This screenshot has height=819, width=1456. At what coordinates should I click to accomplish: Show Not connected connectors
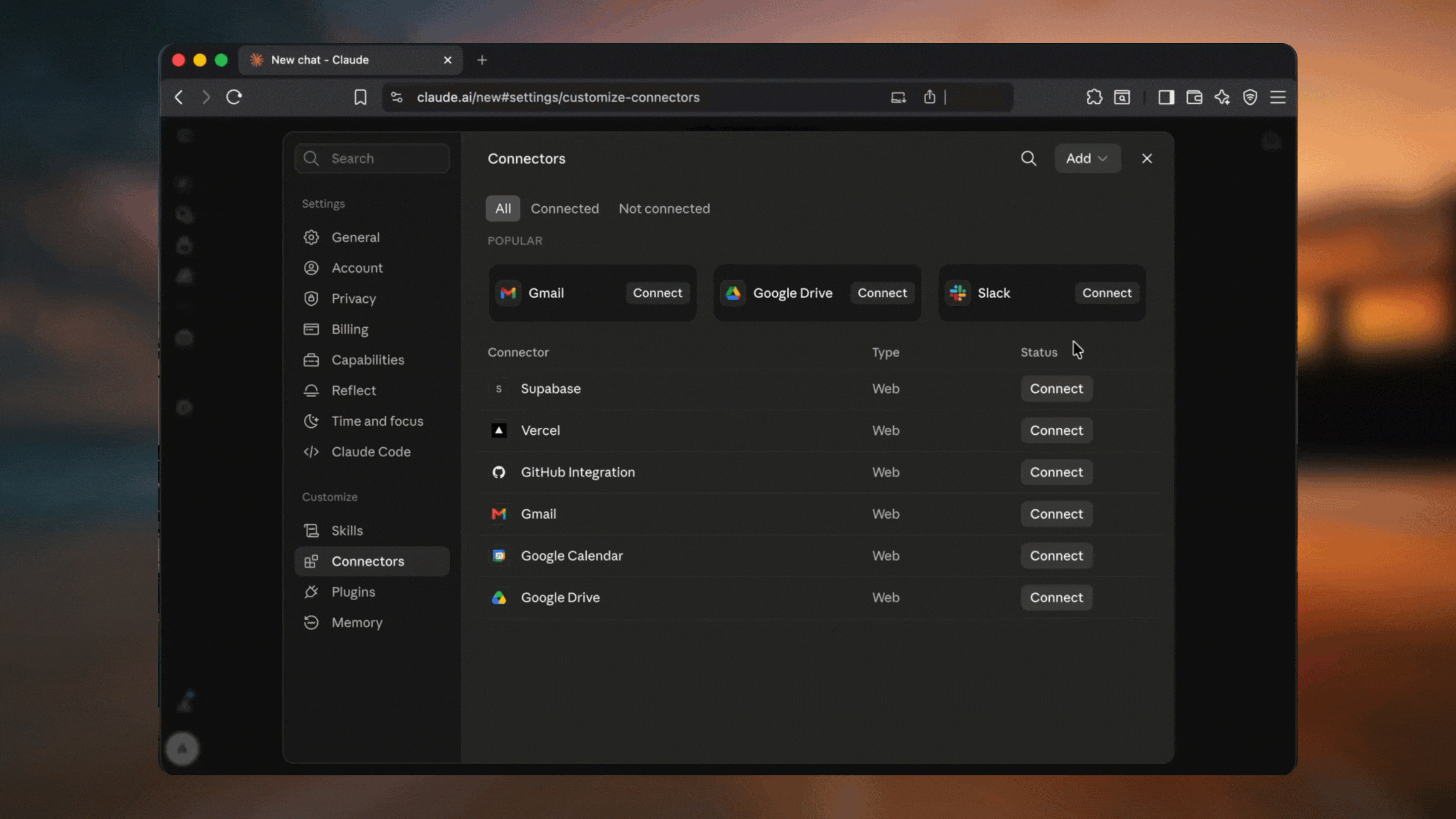[664, 209]
